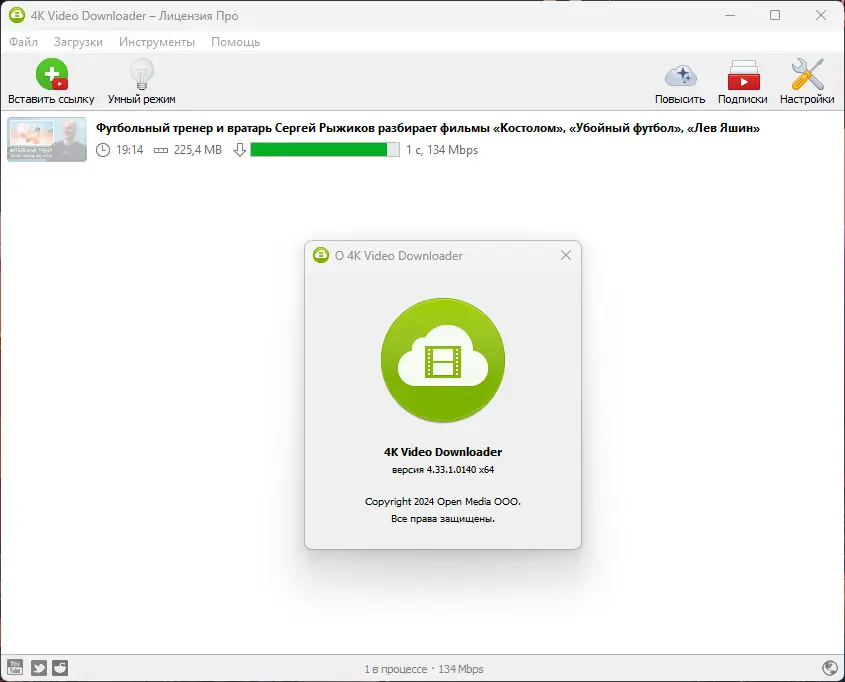Close the О 4K Video Downloader dialog
Screen dimensions: 845x682
[566, 255]
